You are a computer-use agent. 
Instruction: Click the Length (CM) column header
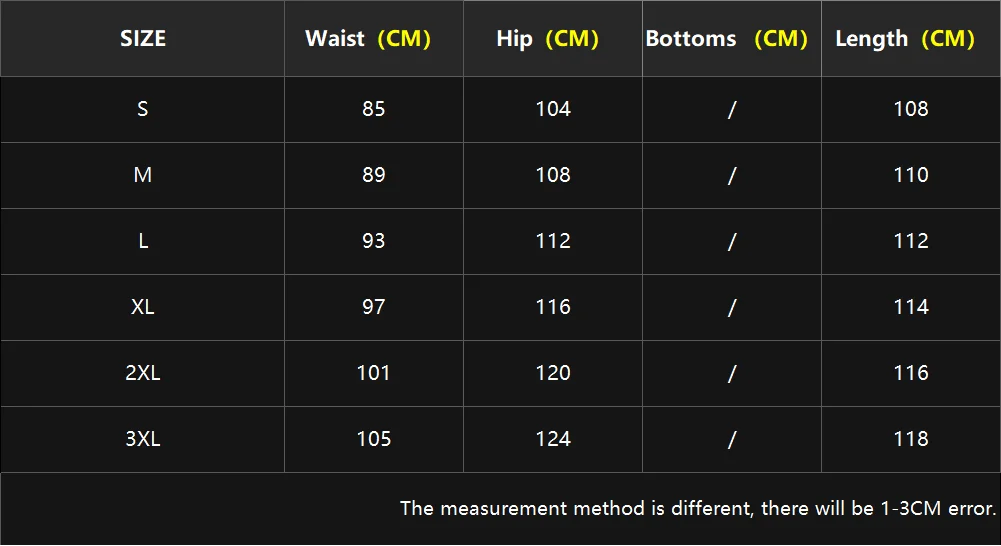905,39
